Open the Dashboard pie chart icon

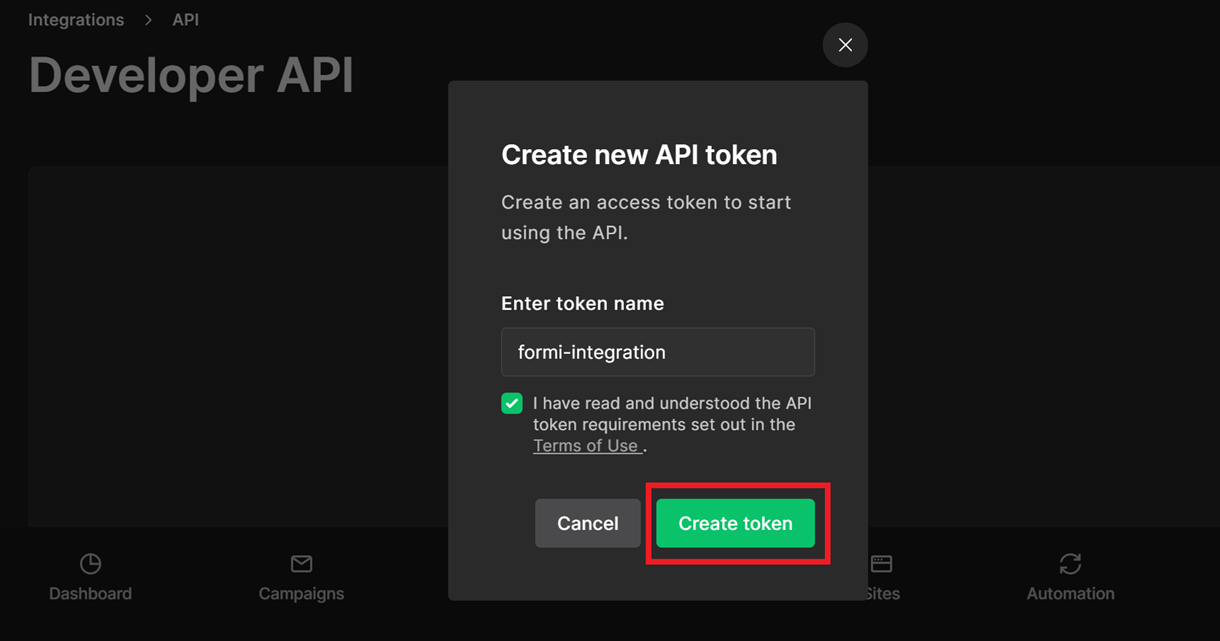[91, 564]
